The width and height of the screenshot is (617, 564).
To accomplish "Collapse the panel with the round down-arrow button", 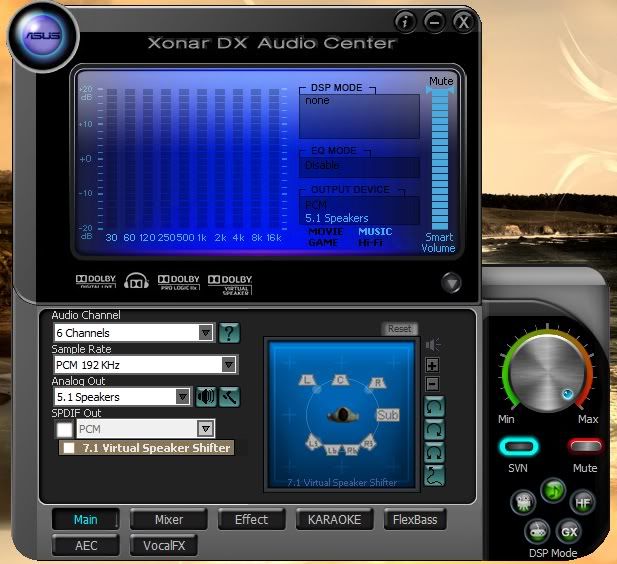I will click(x=451, y=283).
